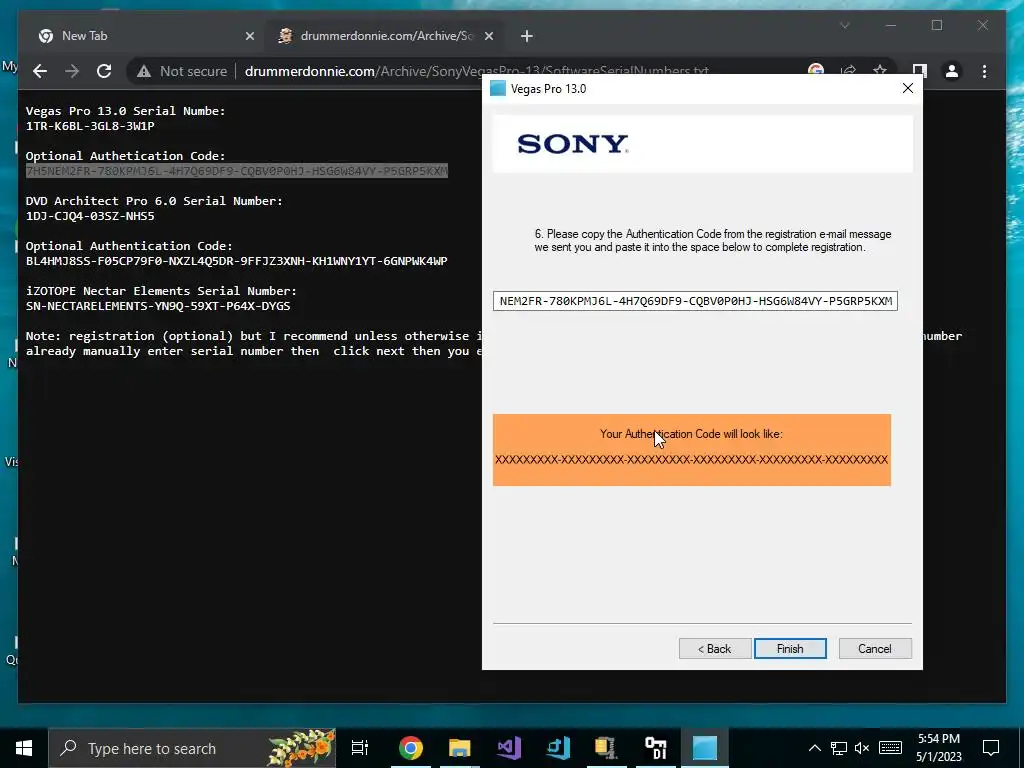This screenshot has height=768, width=1024.
Task: Open the notification center icon
Action: (x=991, y=748)
